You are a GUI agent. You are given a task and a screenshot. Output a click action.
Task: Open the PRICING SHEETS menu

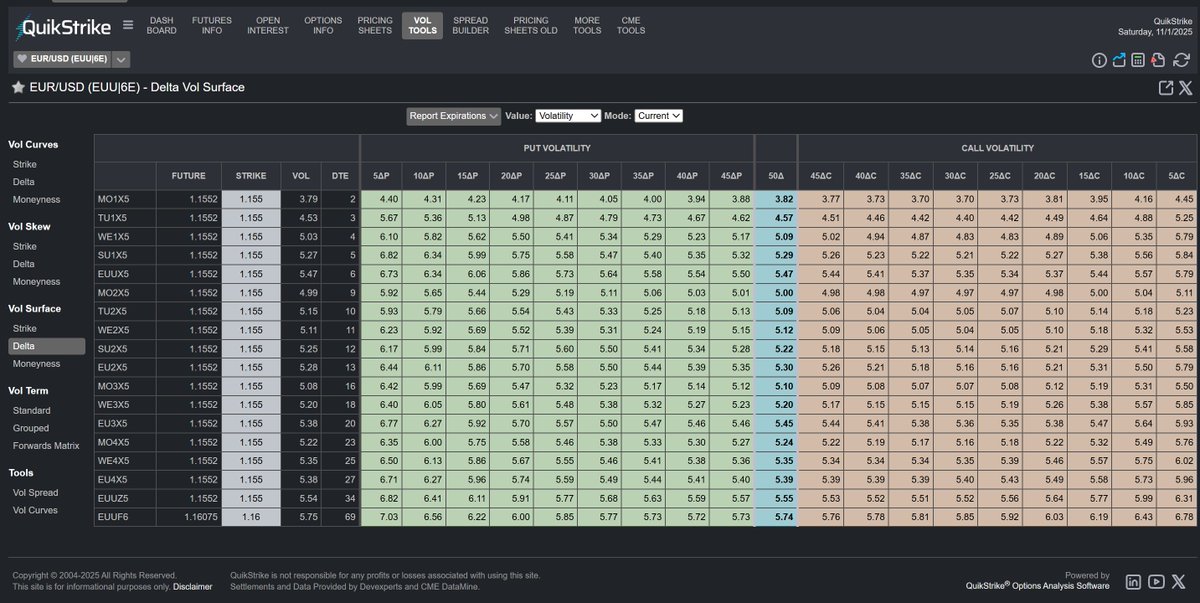point(375,25)
